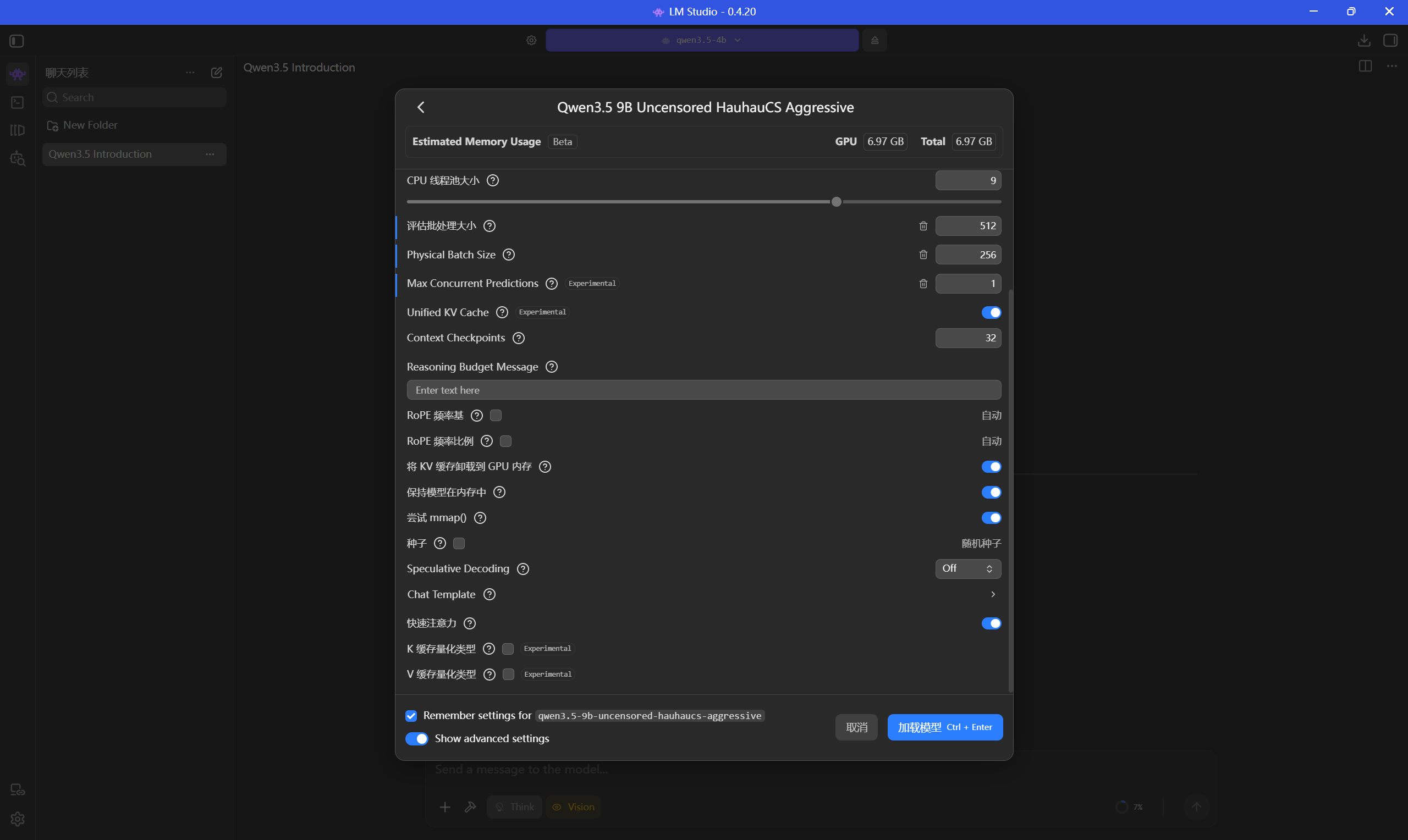
Task: Open help for 种子 setting
Action: tap(440, 543)
